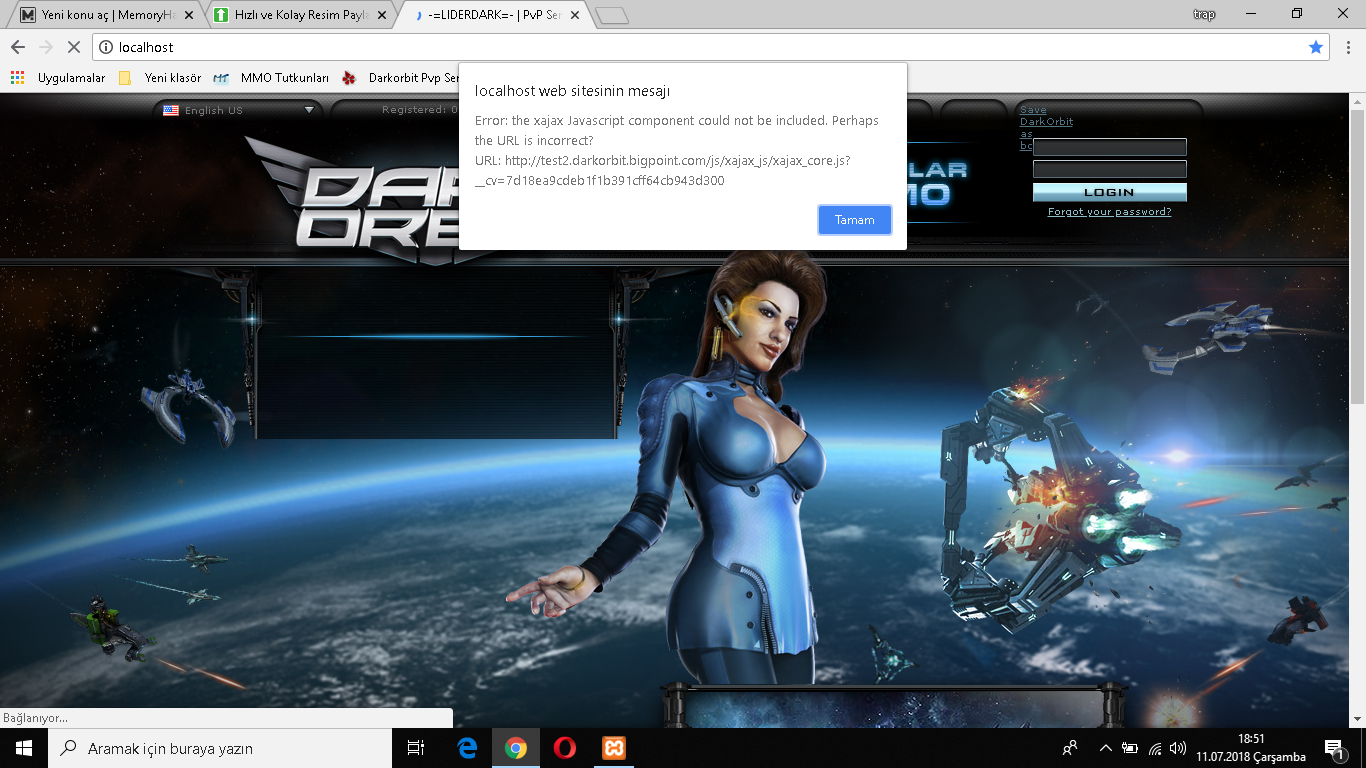Open the Darkorbit Pvp Server bookmark

click(x=400, y=78)
